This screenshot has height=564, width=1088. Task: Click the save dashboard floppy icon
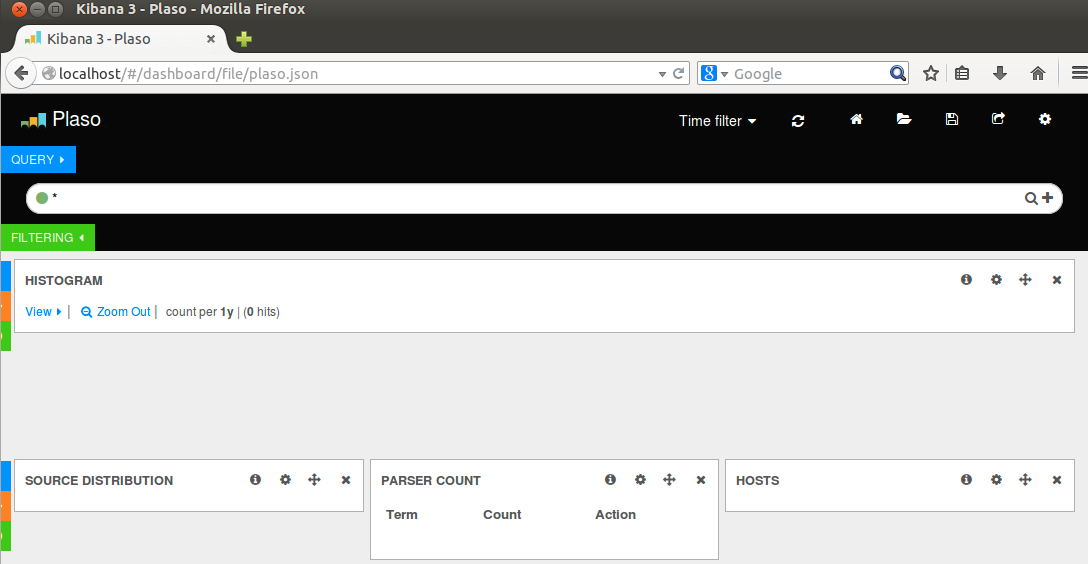pos(951,119)
